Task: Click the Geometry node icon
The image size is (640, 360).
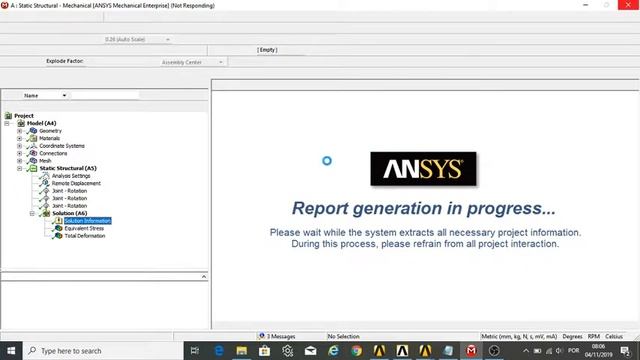Action: click(x=33, y=131)
